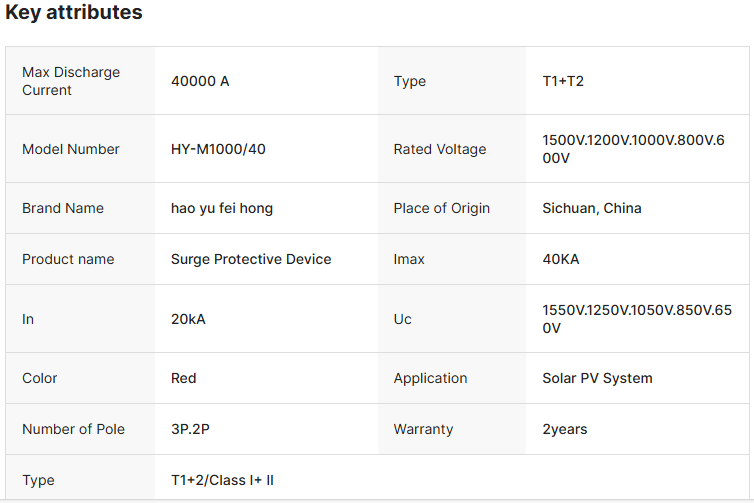Click the Key attributes heading
The width and height of the screenshot is (754, 503).
[74, 13]
